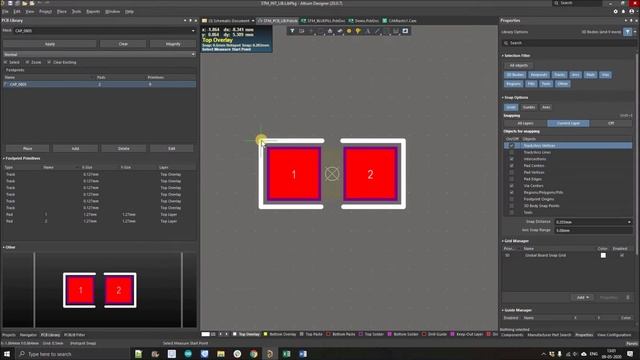Open the Windows Start menu
The height and width of the screenshot is (360, 640).
coord(7,354)
